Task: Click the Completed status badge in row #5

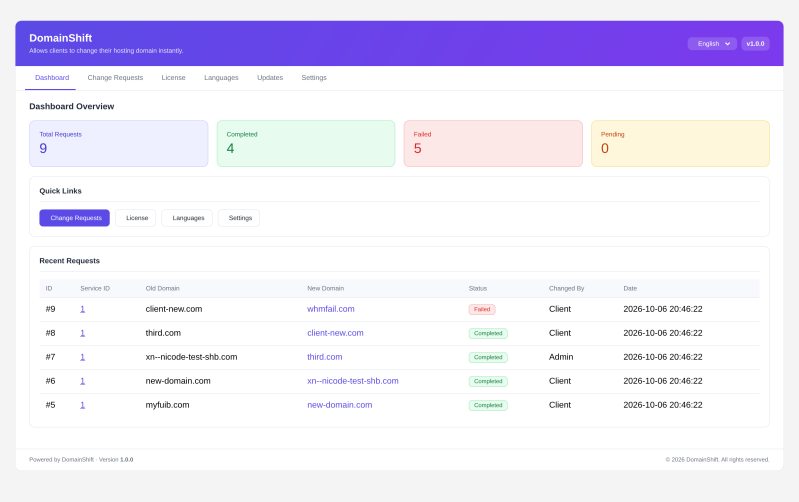Action: coord(488,405)
